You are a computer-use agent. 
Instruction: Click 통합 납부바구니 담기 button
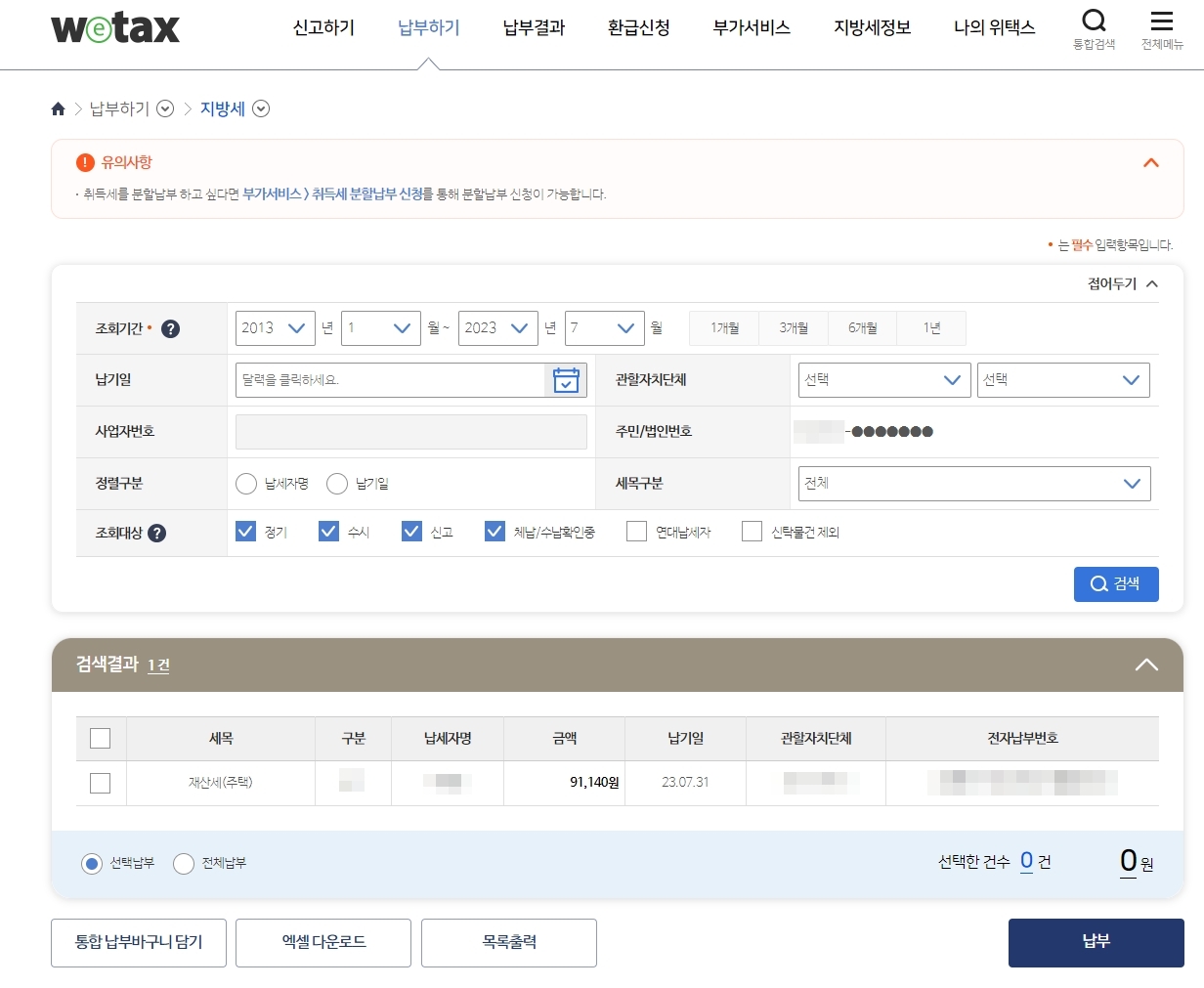click(139, 943)
